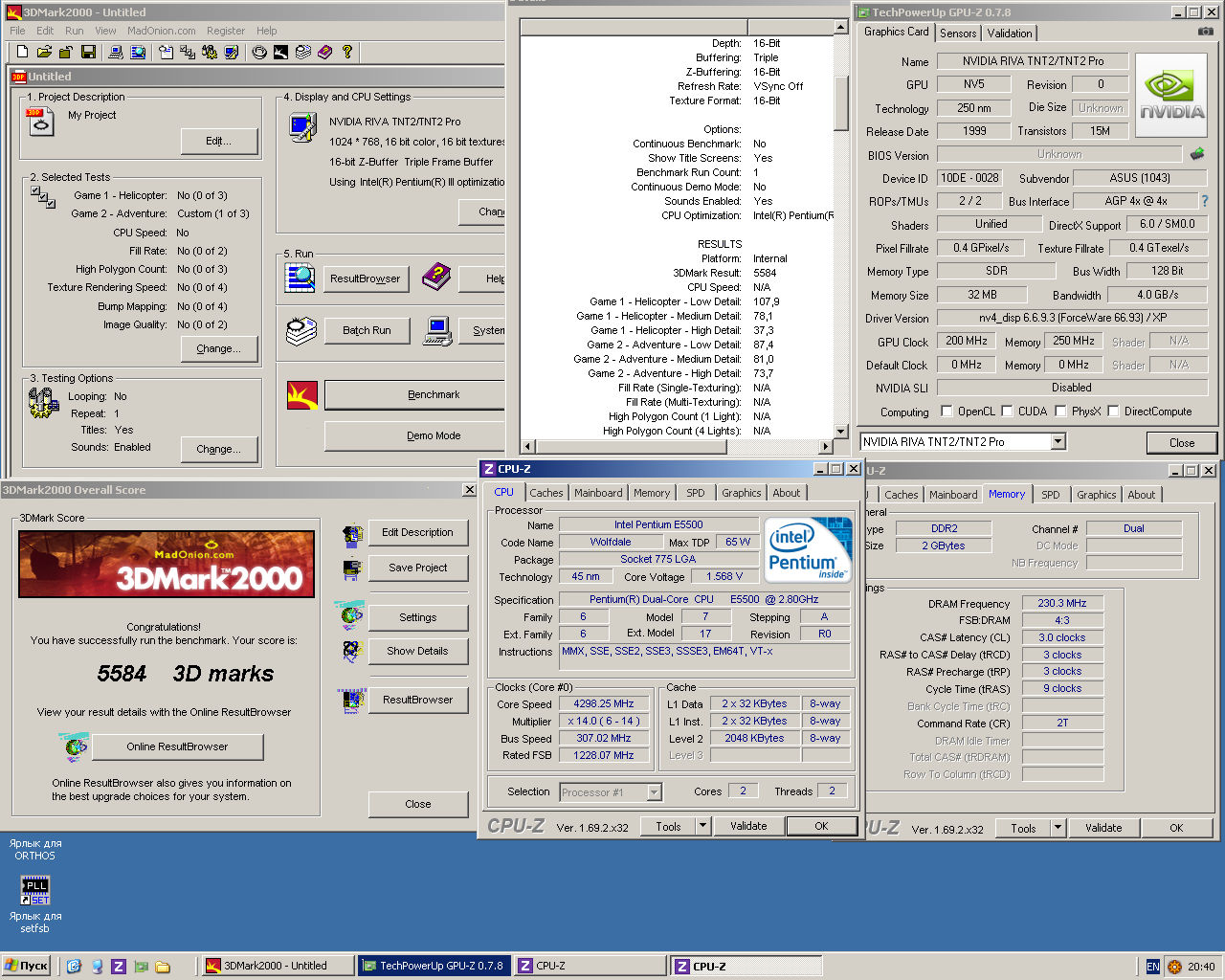Click the black benchmark bird toolbar icon
Viewport: 1225px width, 980px height.
pos(280,52)
